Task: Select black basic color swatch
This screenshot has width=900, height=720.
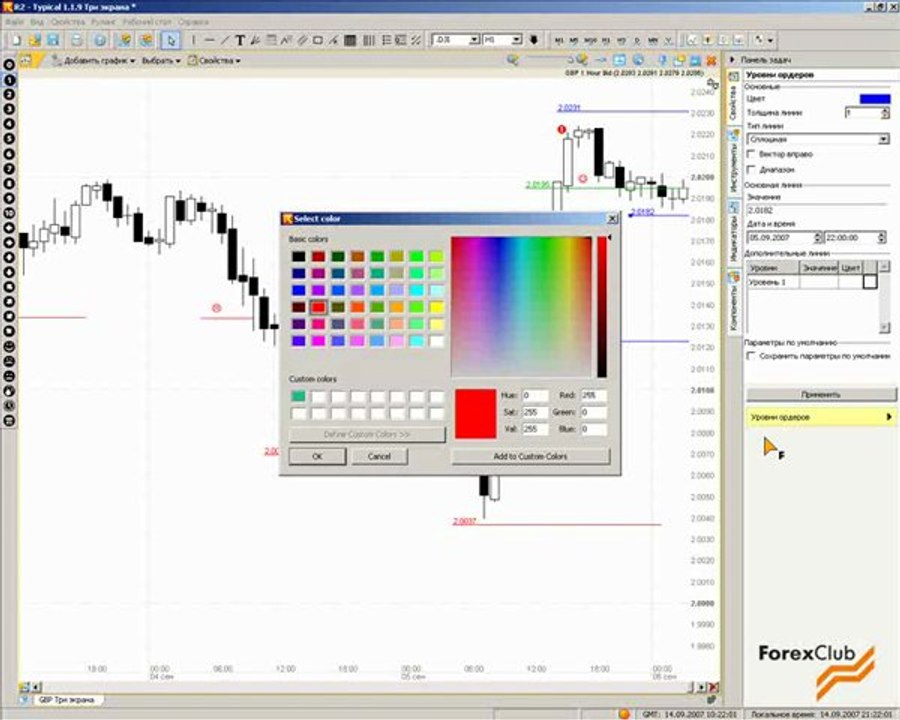Action: click(x=298, y=256)
